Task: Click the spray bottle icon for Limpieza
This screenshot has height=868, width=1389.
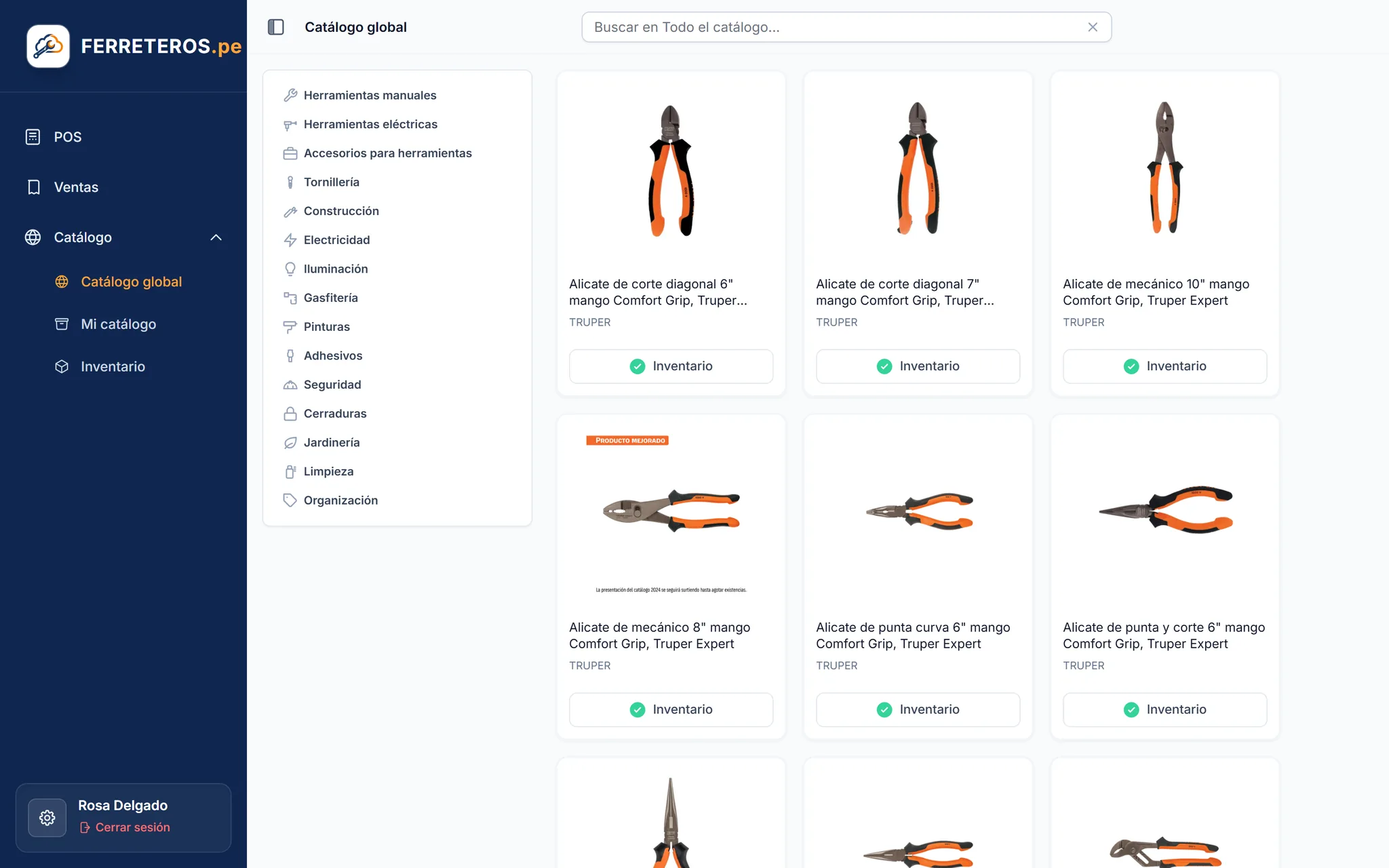Action: (x=290, y=472)
